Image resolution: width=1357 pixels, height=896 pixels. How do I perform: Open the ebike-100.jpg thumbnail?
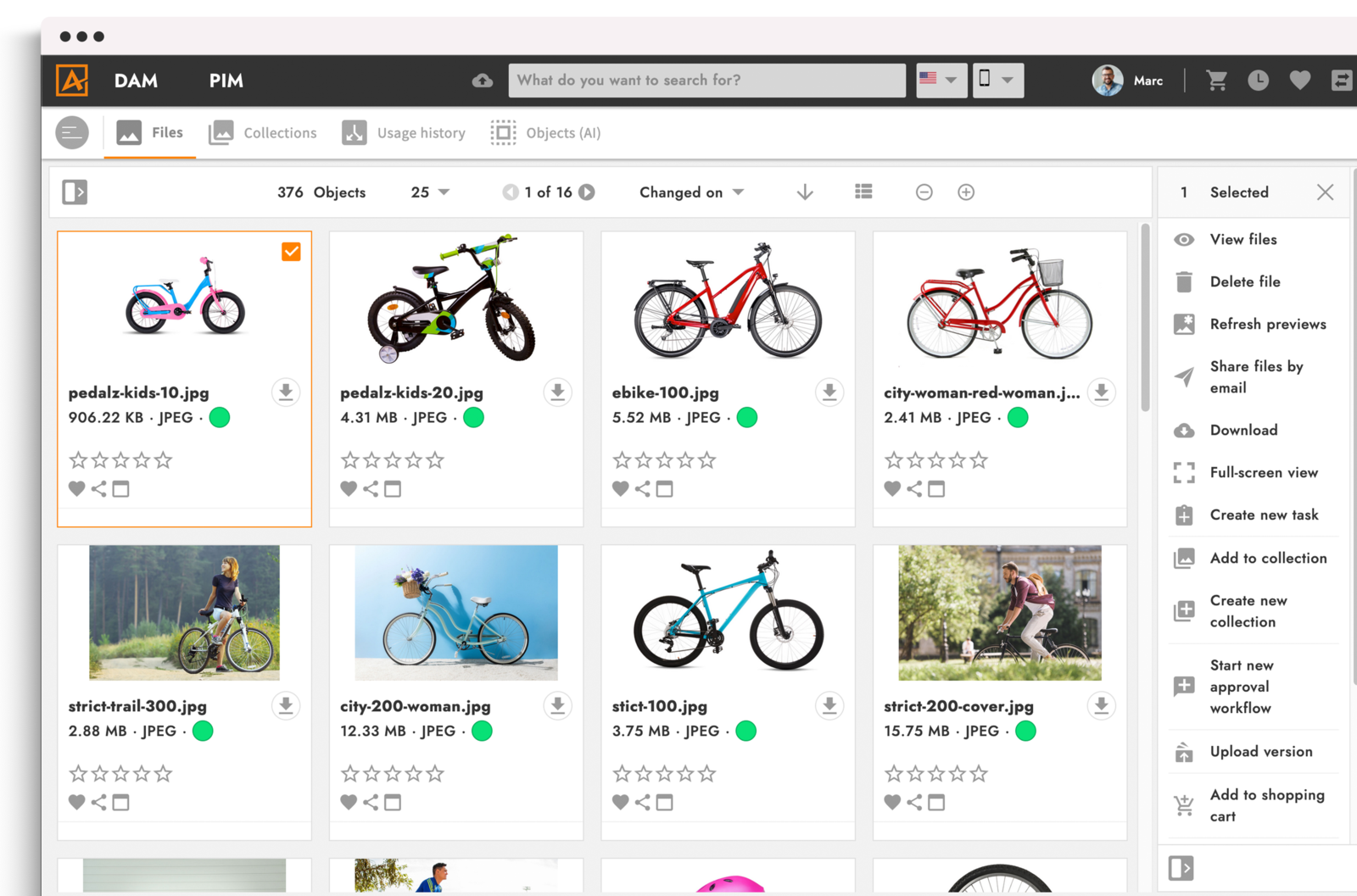(728, 301)
